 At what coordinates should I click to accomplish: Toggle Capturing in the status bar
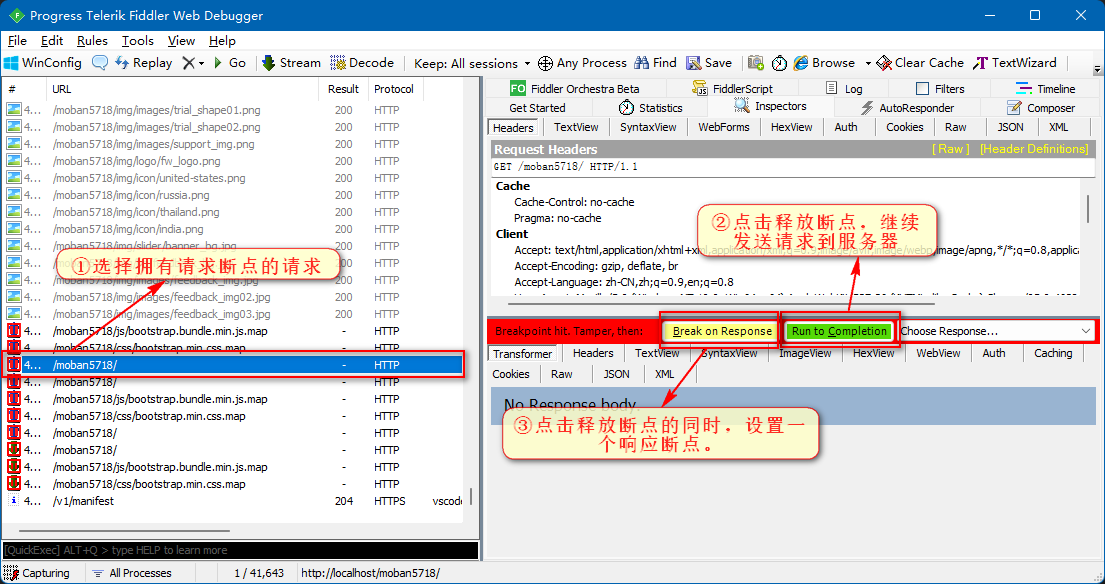(37, 573)
